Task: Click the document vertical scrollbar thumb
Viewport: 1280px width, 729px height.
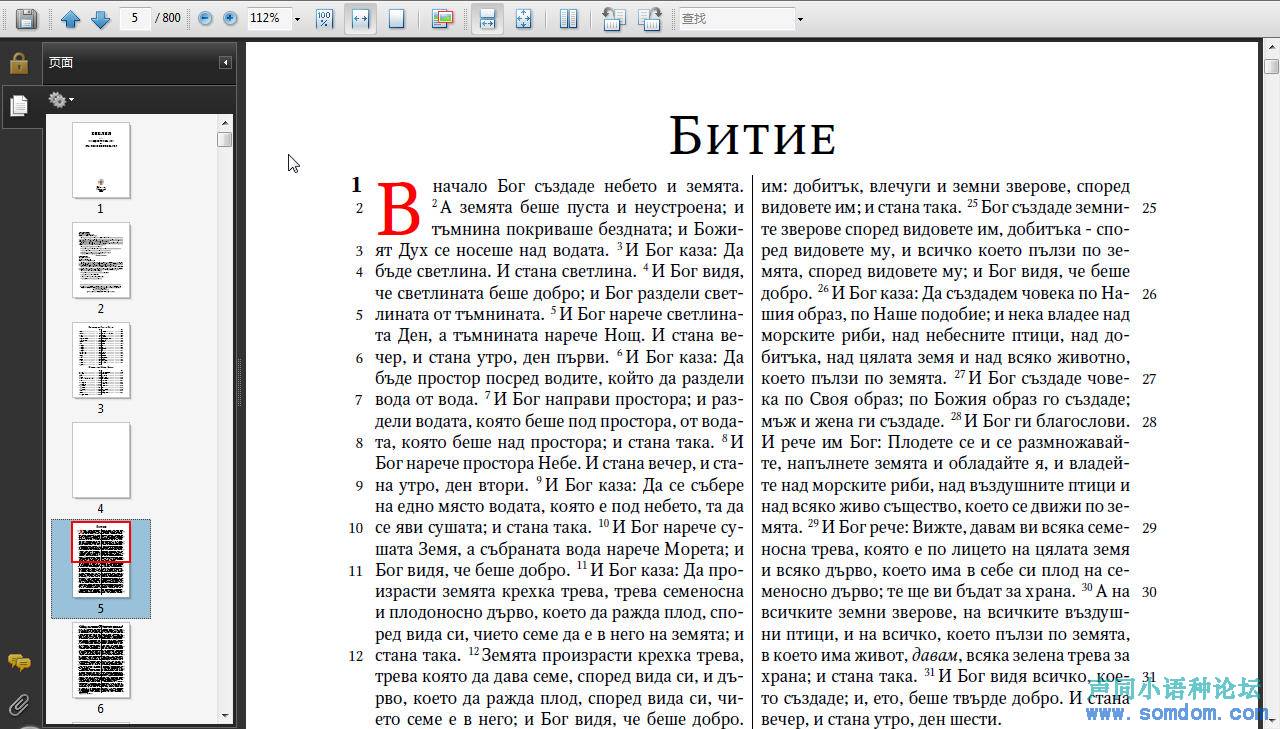Action: click(1271, 67)
